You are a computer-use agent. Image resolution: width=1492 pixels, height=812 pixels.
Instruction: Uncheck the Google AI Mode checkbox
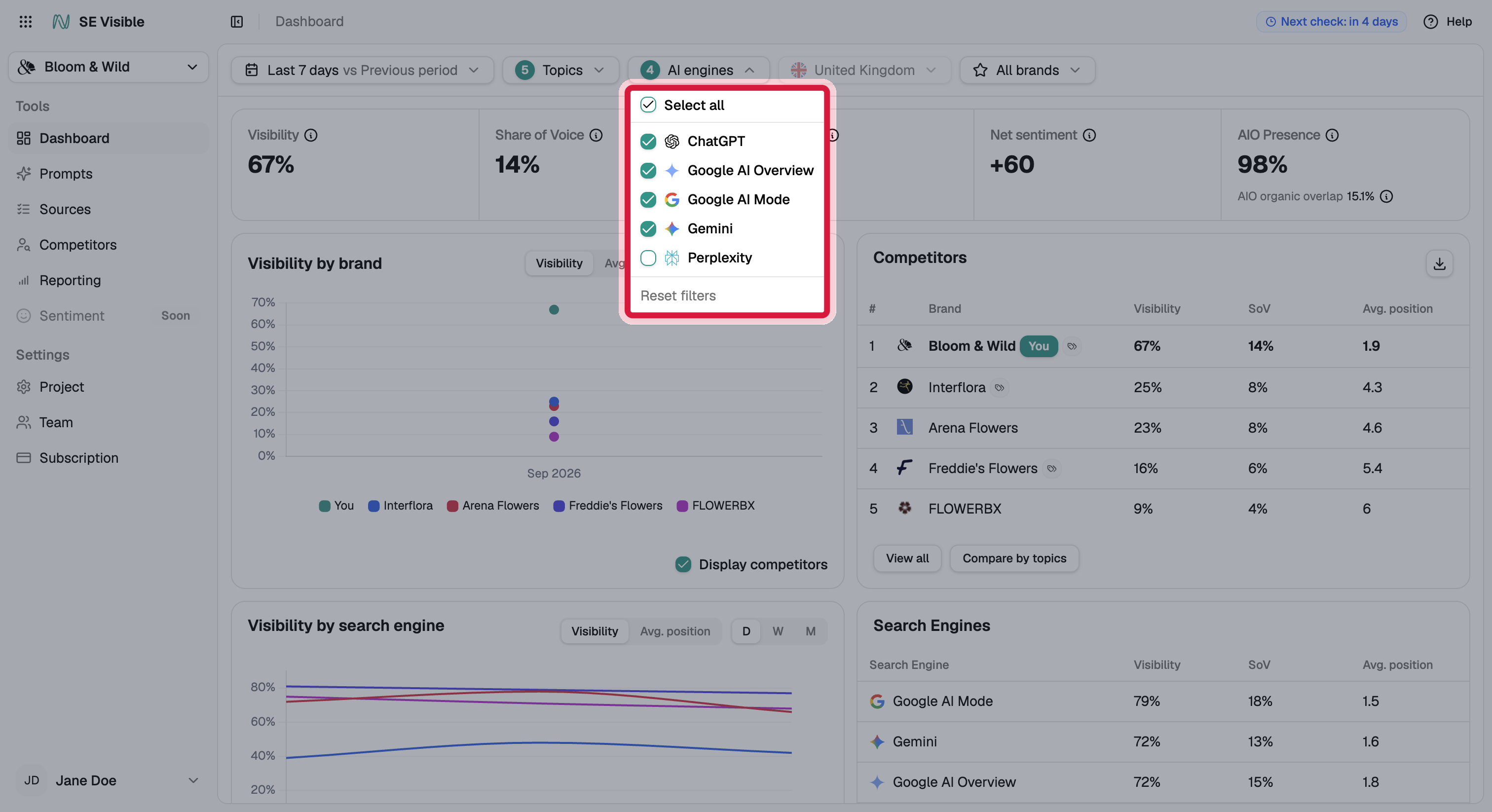[x=648, y=200]
